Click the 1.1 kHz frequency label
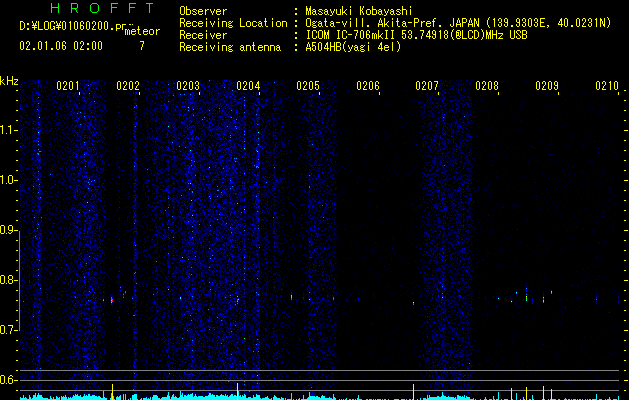 [8, 130]
